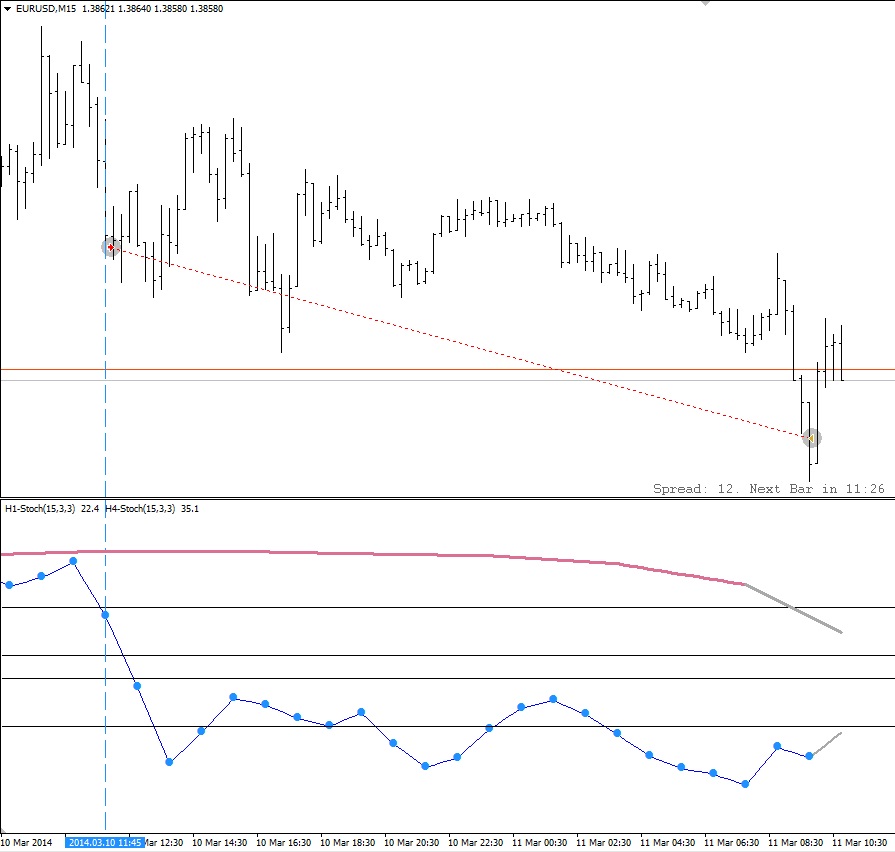Viewport: 895px width, 852px height.
Task: Click the 11 Mar 04:30 time label
Action: point(667,842)
